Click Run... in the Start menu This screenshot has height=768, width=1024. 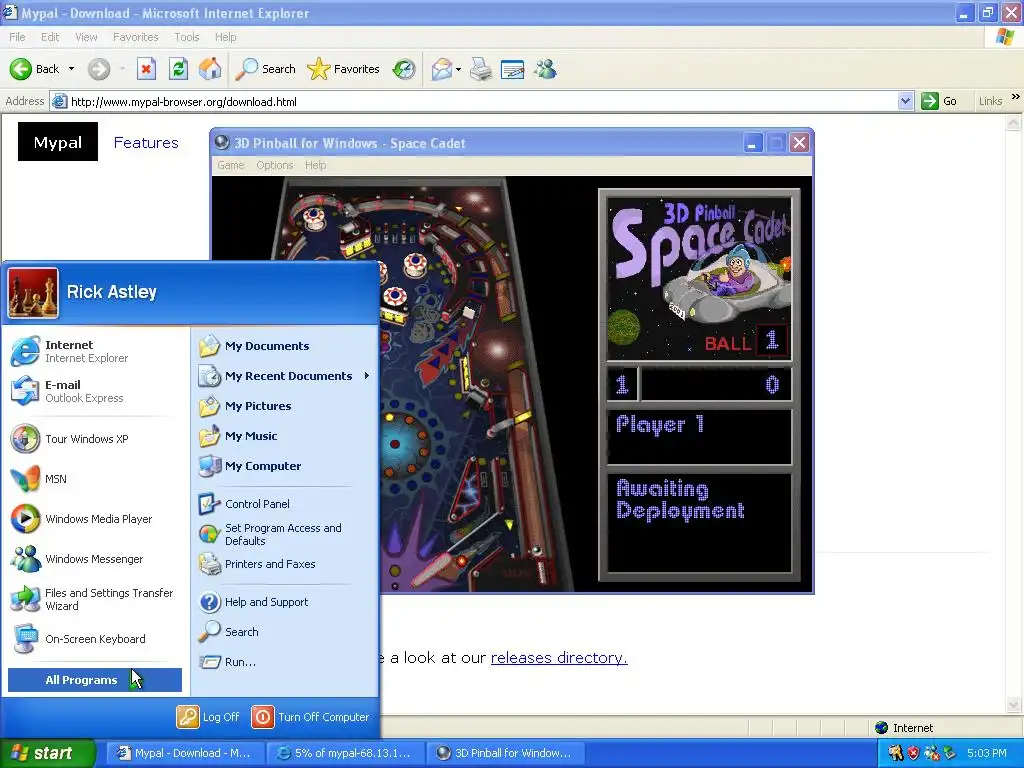tap(285, 662)
